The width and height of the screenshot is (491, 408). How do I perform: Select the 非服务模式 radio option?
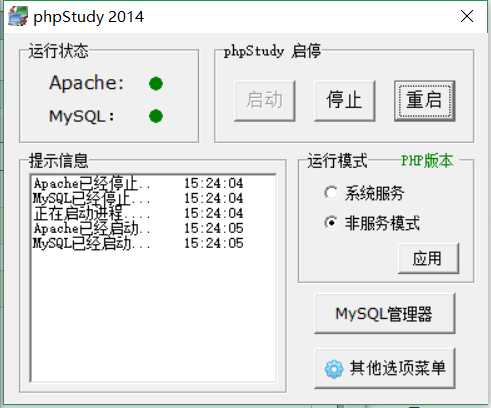point(372,222)
